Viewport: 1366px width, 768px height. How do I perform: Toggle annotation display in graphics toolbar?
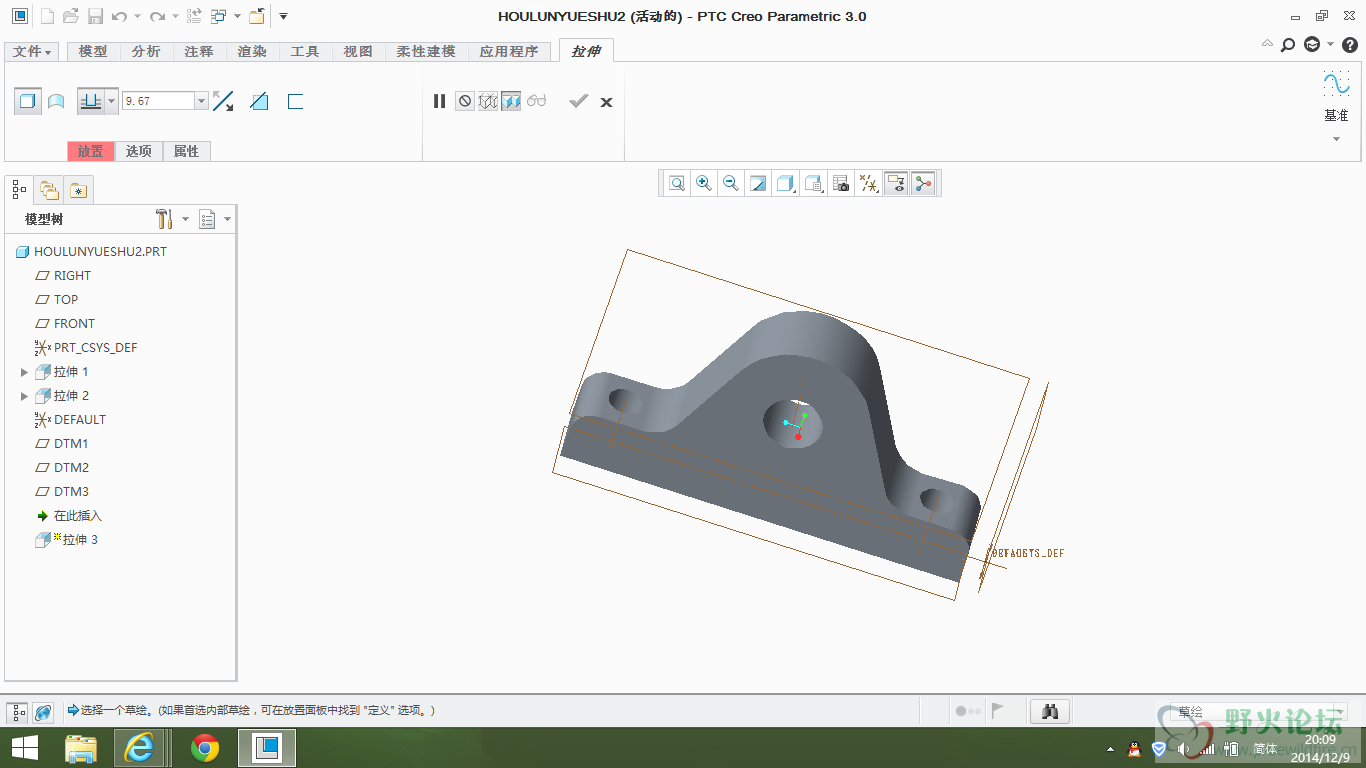(896, 183)
